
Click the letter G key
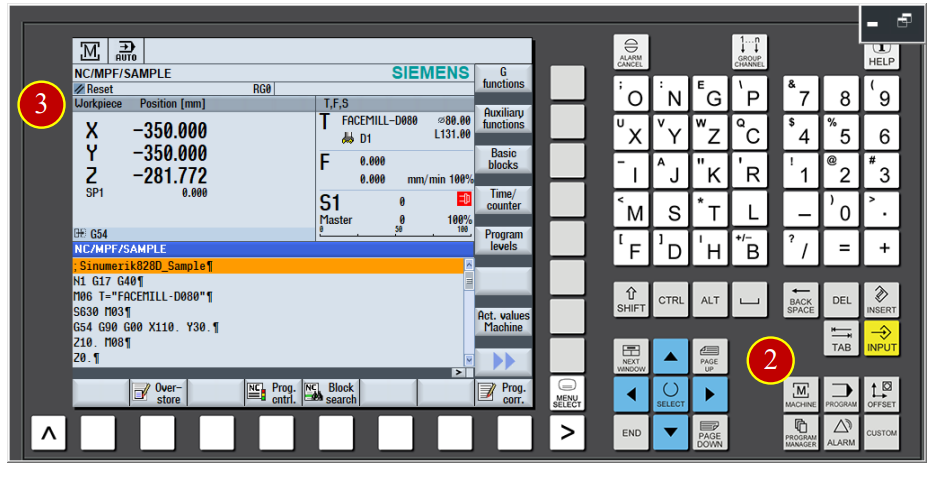click(710, 94)
